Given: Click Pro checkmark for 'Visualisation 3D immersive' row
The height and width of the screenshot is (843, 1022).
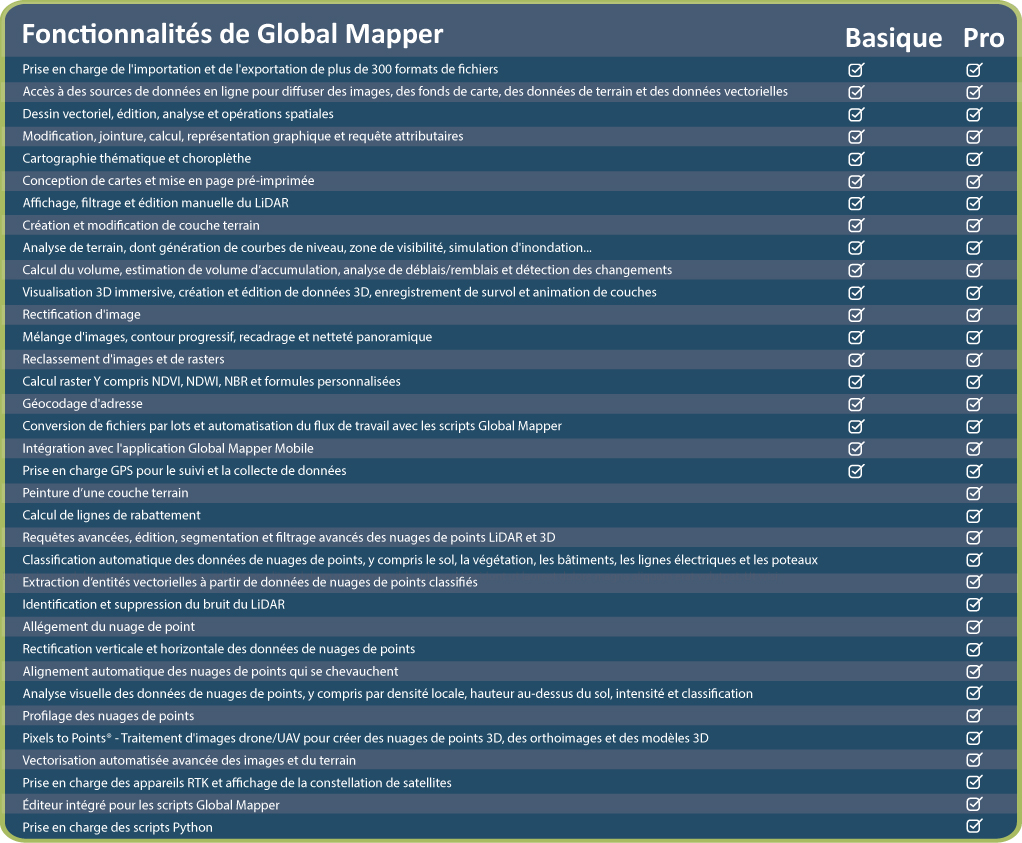Looking at the screenshot, I should point(974,293).
